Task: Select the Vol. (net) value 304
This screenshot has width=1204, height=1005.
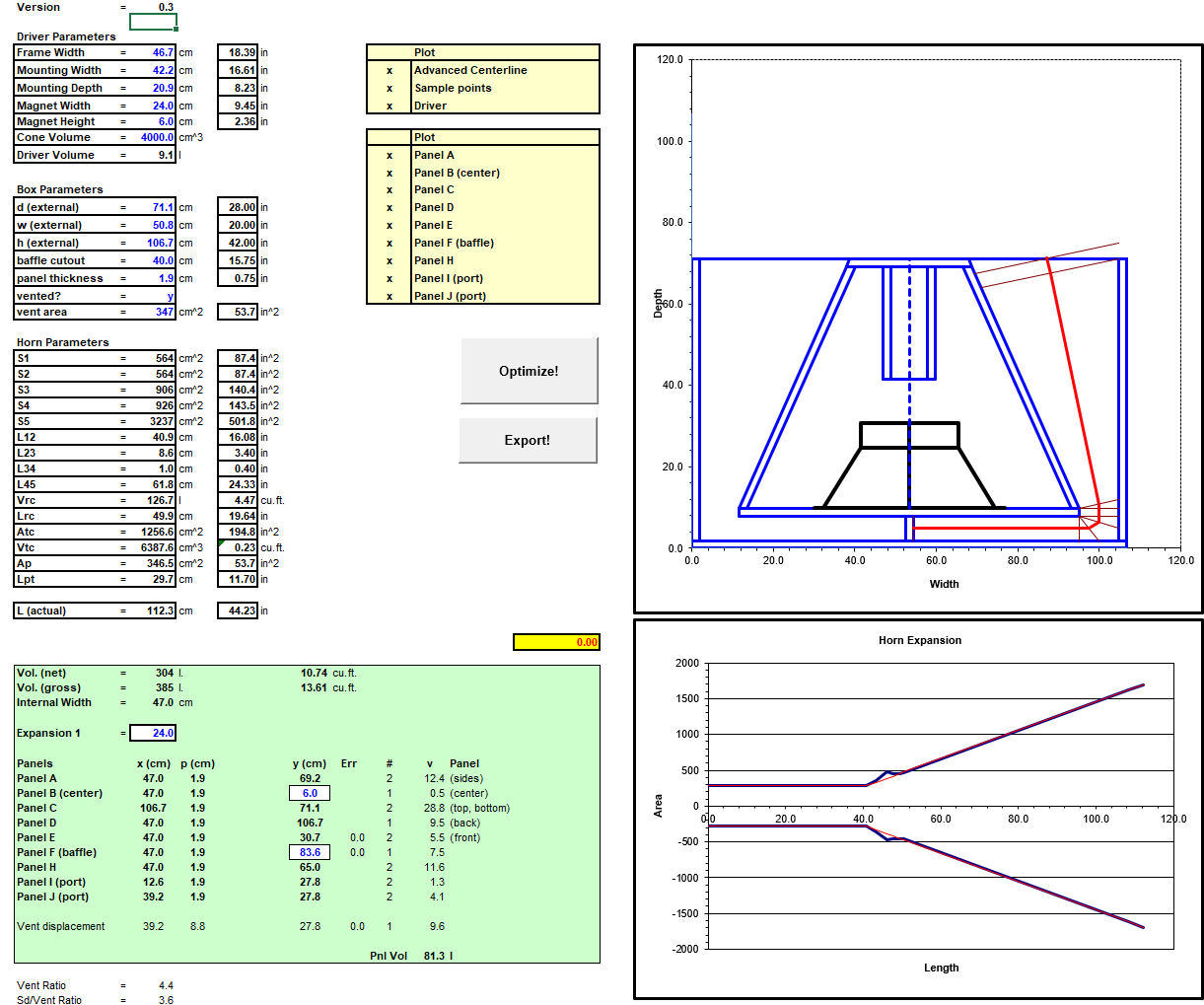Action: 165,673
